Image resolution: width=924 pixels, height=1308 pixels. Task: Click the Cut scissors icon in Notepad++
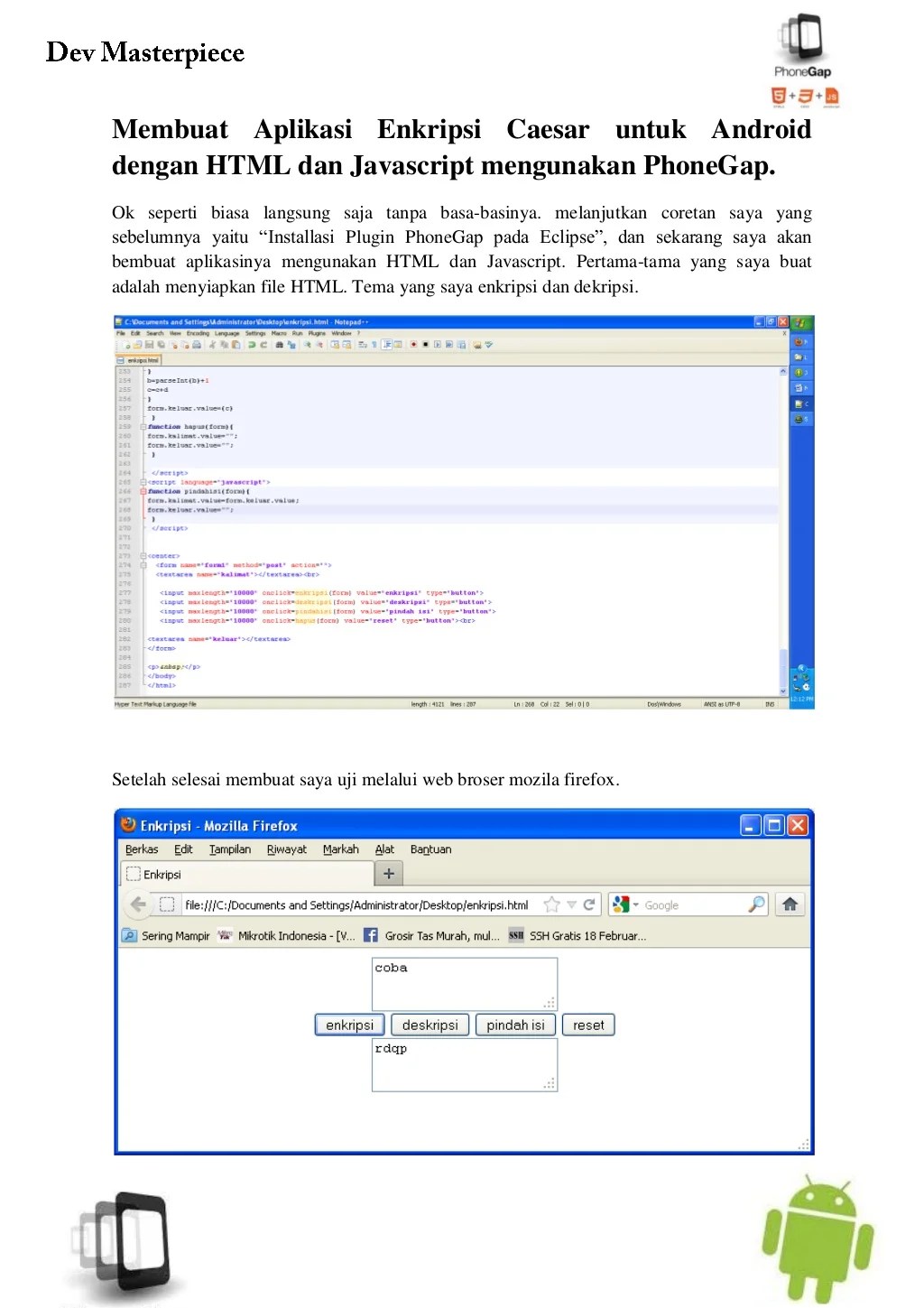click(212, 344)
